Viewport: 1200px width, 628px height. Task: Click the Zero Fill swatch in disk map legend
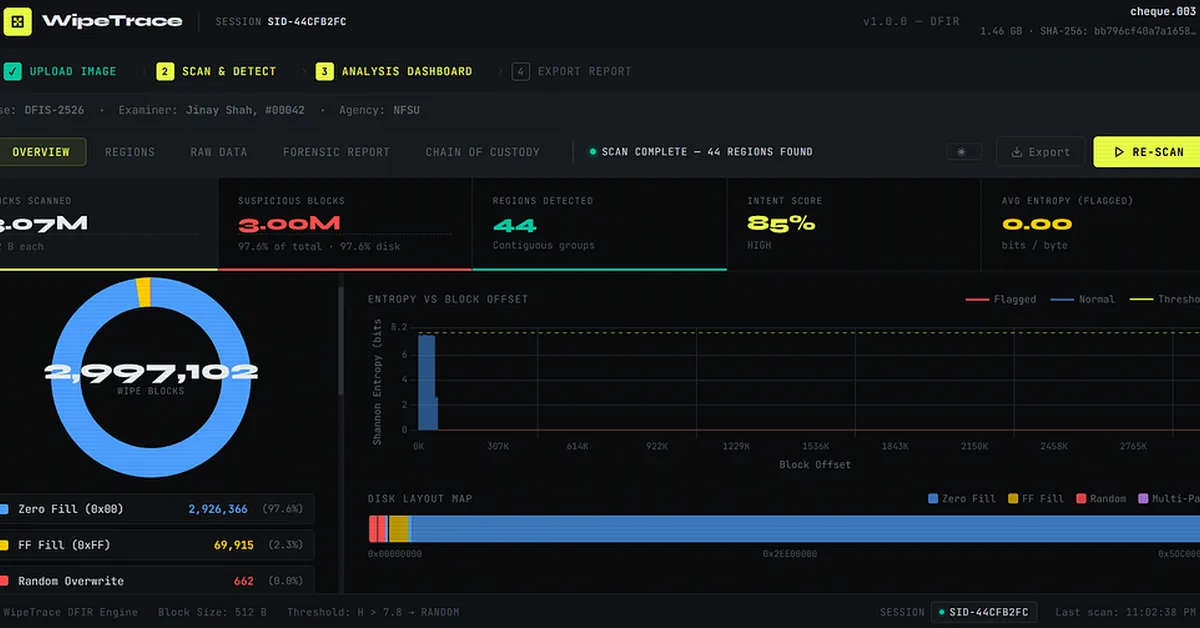click(x=934, y=498)
